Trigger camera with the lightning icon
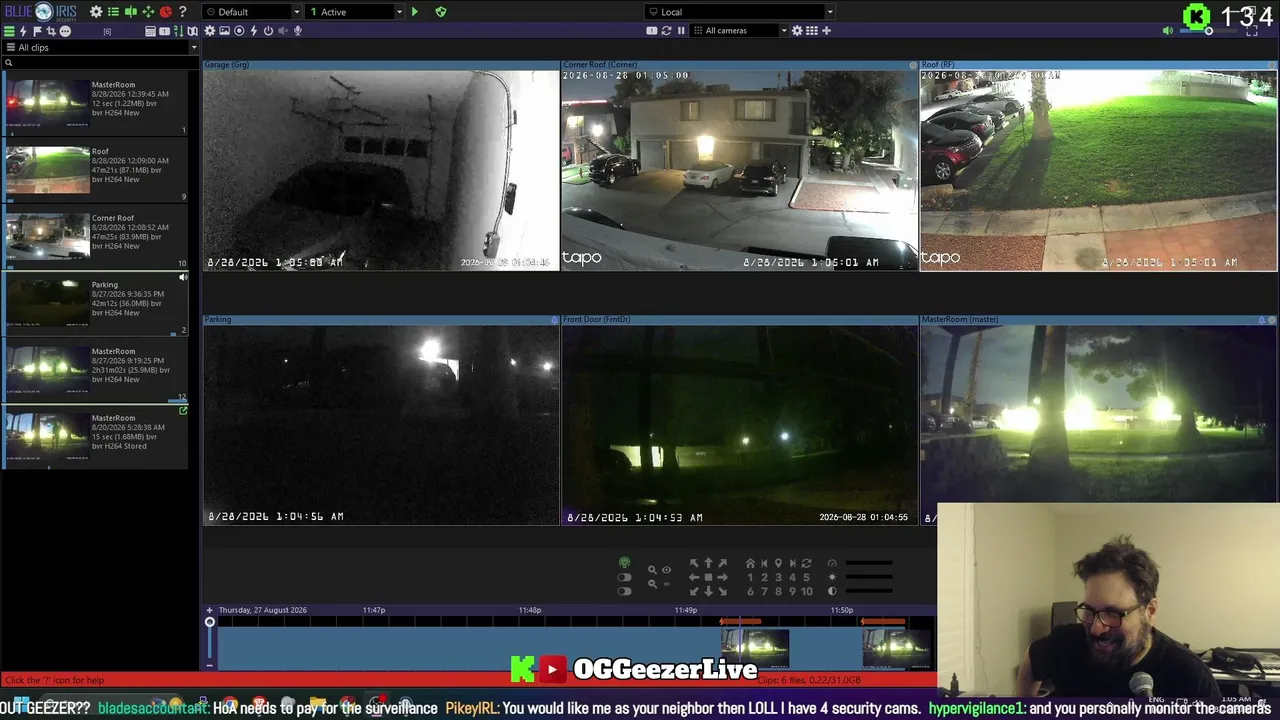 click(x=253, y=31)
